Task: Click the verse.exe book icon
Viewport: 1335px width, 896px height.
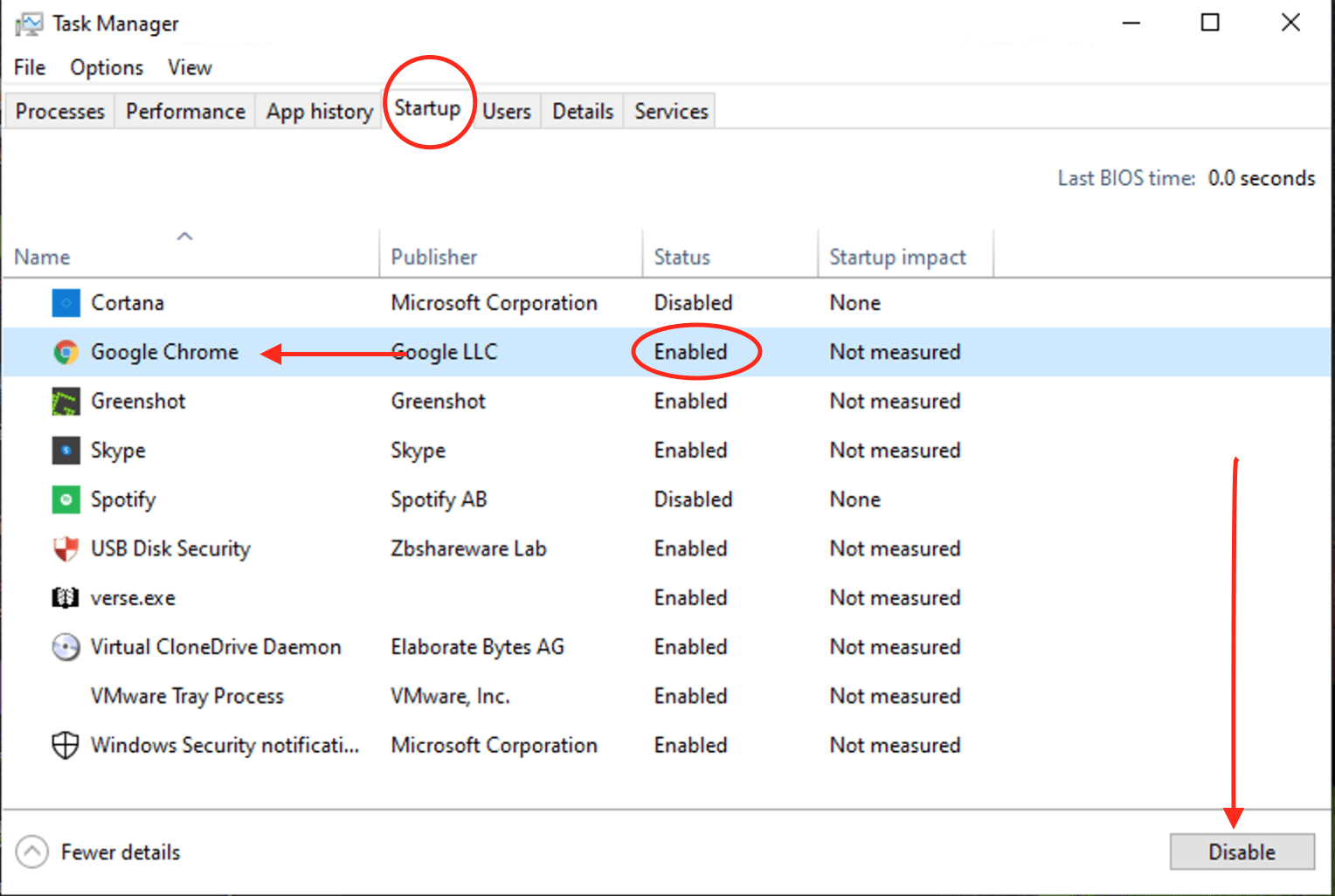Action: point(66,598)
